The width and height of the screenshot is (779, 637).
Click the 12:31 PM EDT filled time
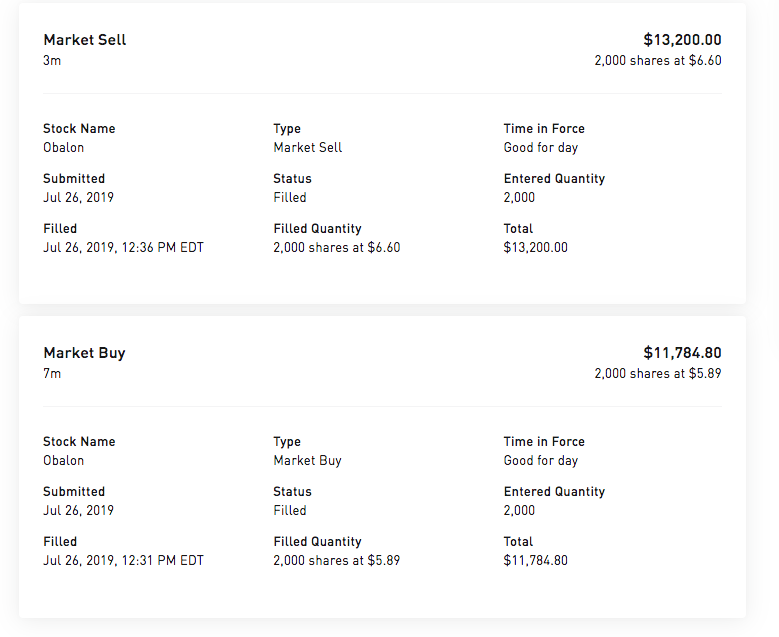click(123, 560)
